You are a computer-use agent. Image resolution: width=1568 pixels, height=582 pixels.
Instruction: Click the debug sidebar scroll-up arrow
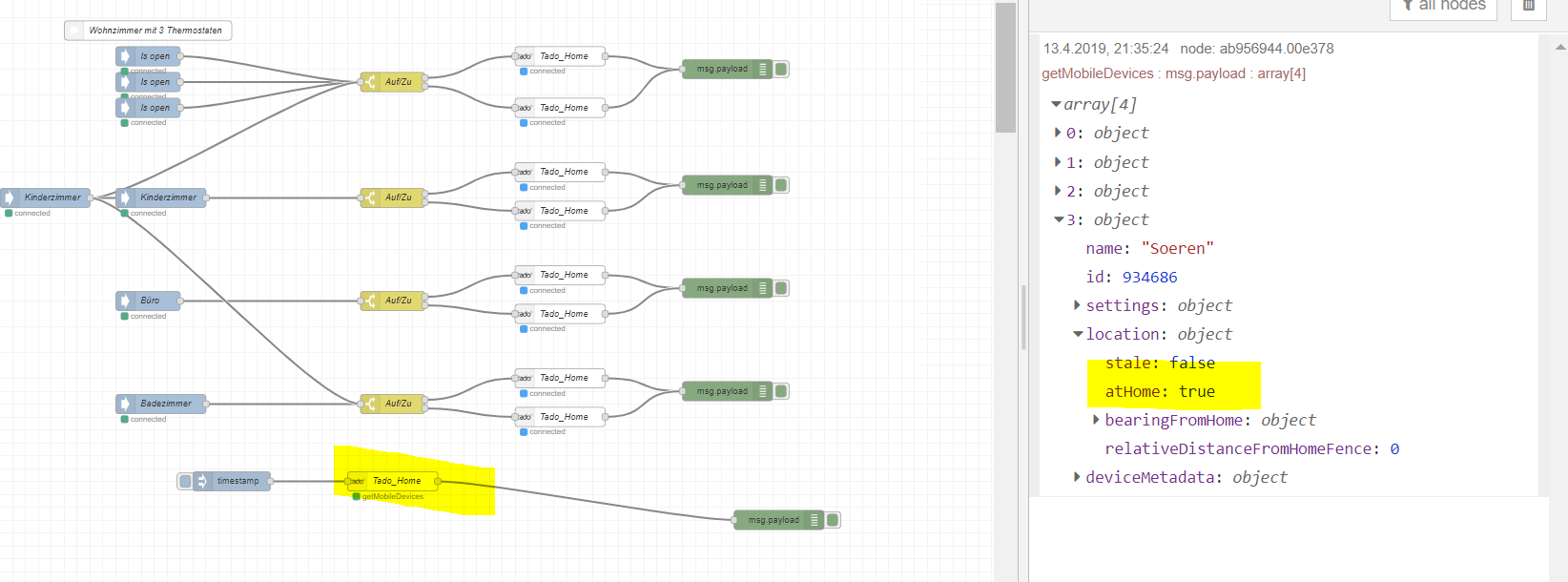tap(1560, 47)
